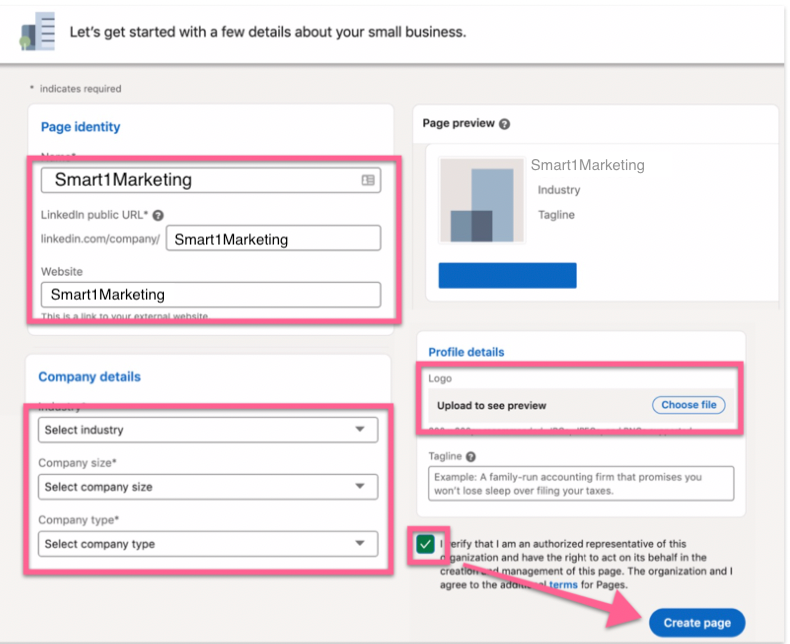Expand the Select company size dropdown
The image size is (790, 644).
207,487
